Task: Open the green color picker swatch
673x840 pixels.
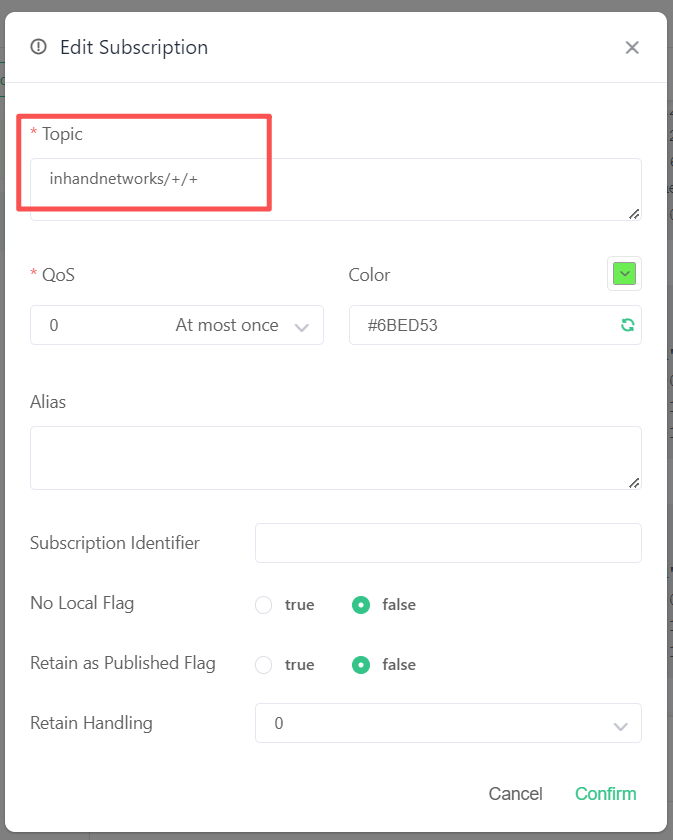Action: click(624, 273)
